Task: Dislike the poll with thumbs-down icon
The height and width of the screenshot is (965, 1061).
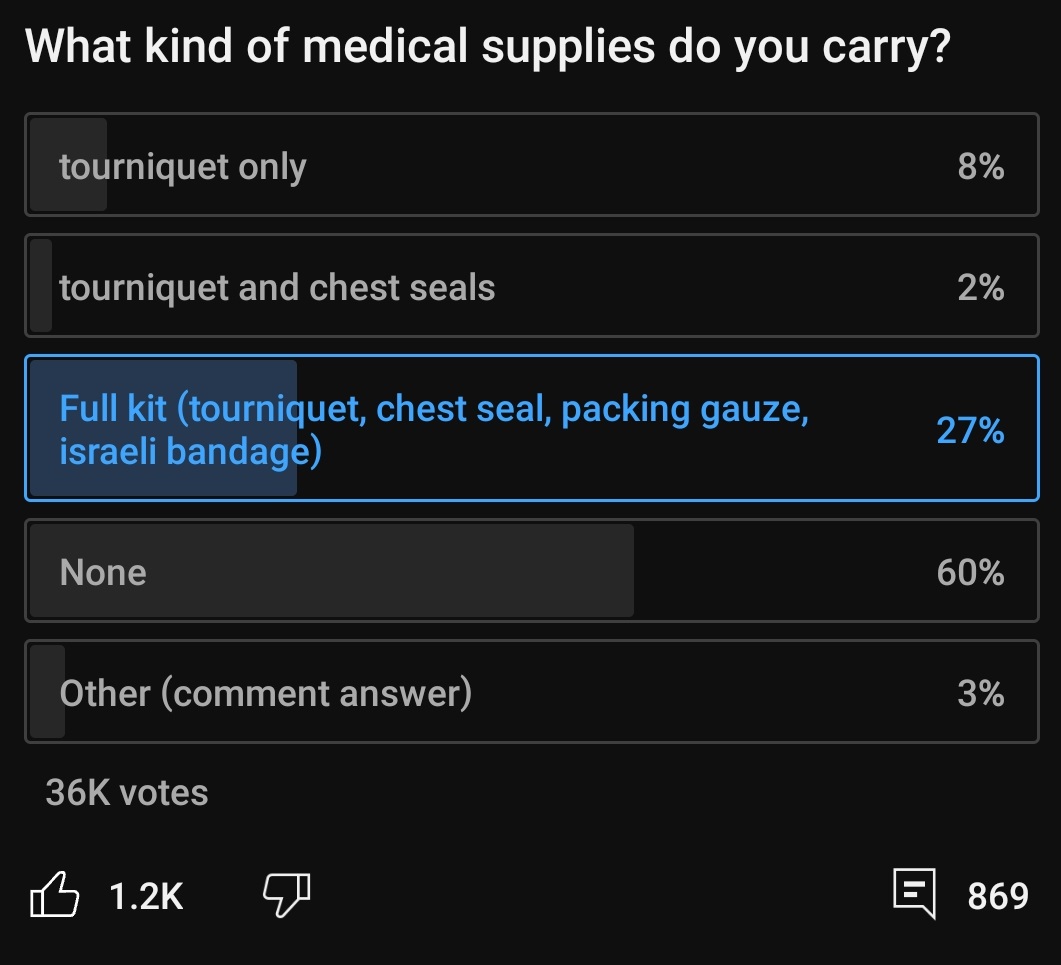Action: 286,894
